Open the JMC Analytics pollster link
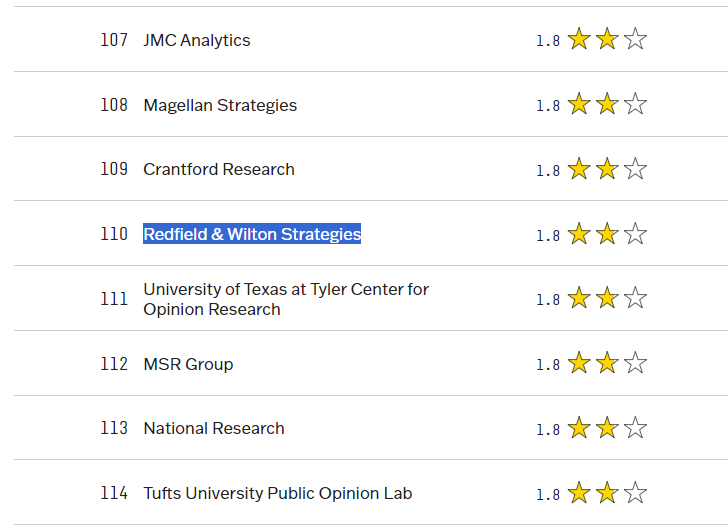Image resolution: width=728 pixels, height=532 pixels. point(197,41)
